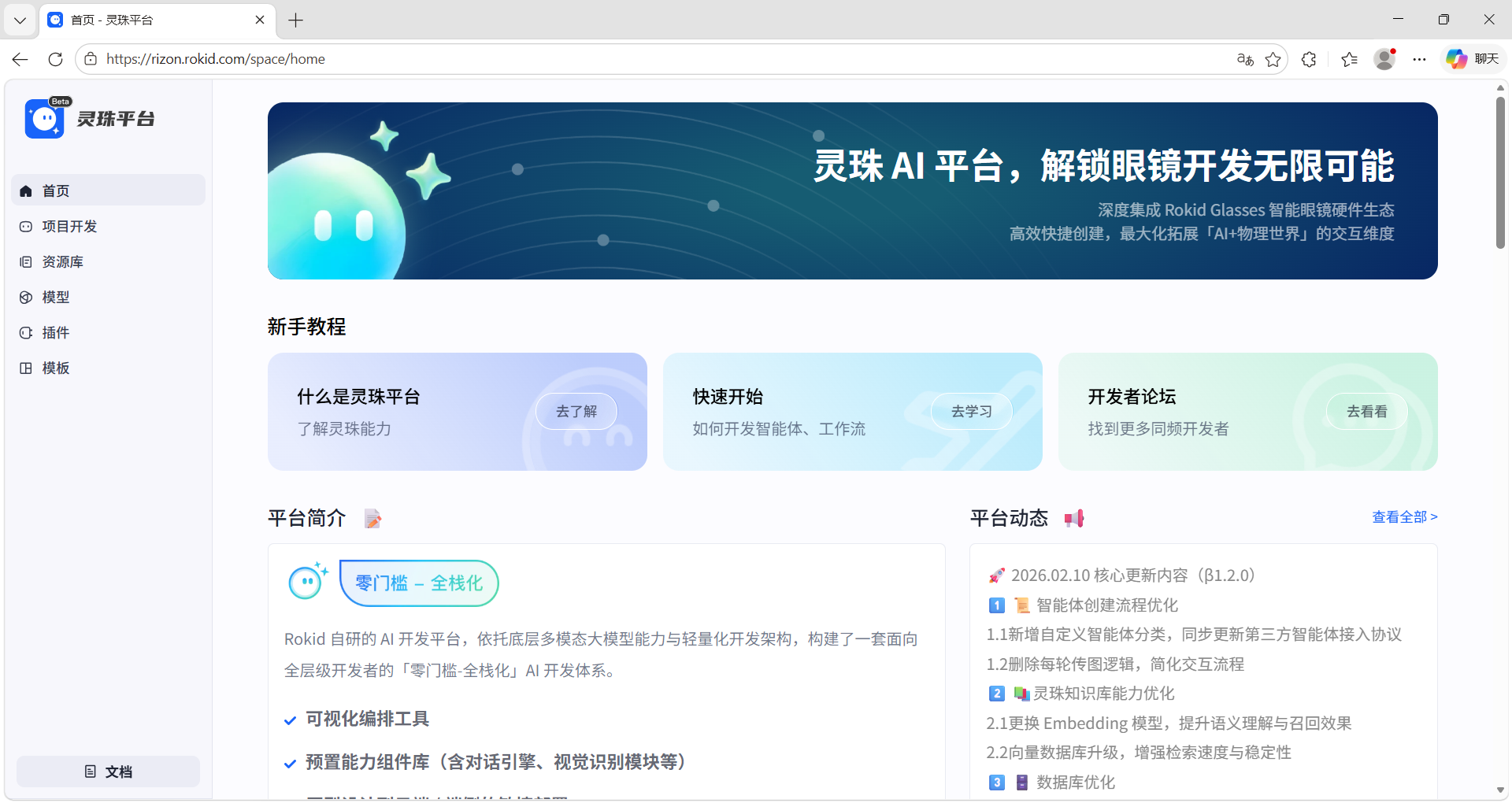Click the text 1.2删除每轮传图逻辑
Image resolution: width=1512 pixels, height=803 pixels.
pos(1060,664)
